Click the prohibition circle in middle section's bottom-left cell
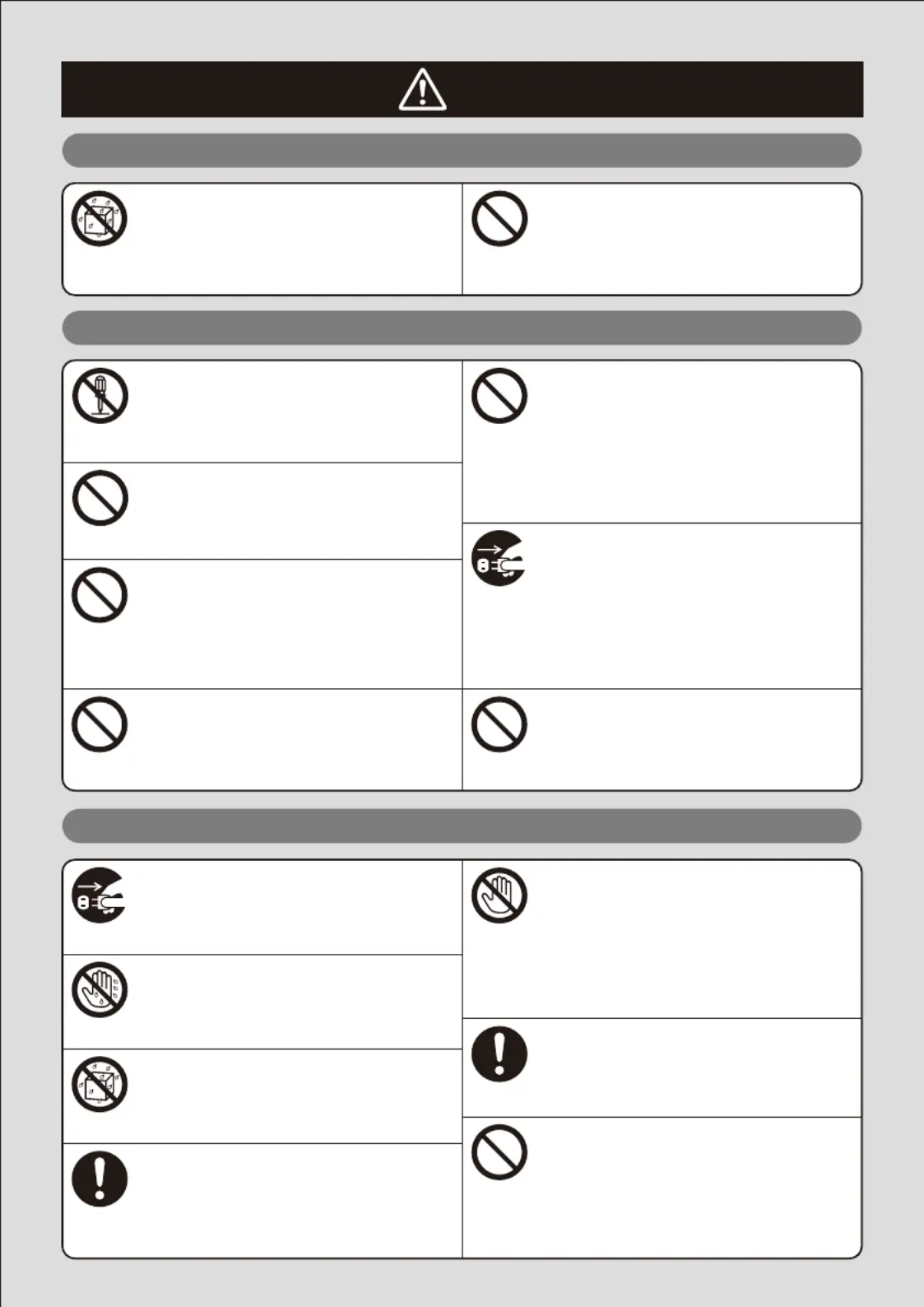The image size is (924, 1307). (100, 725)
